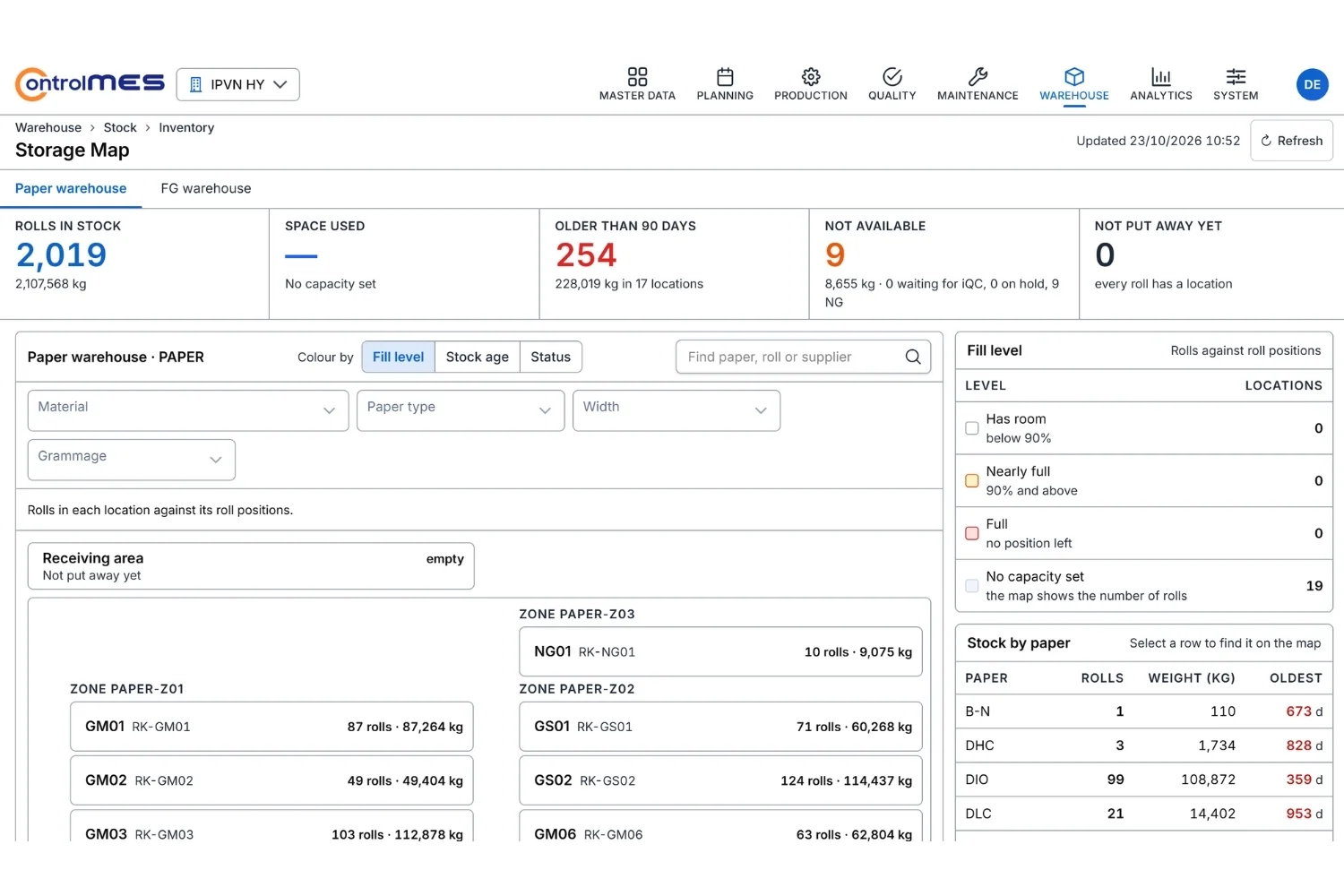Toggle the No capacity set swatch
Screen dimensions: 1344x896
pyautogui.click(x=971, y=586)
